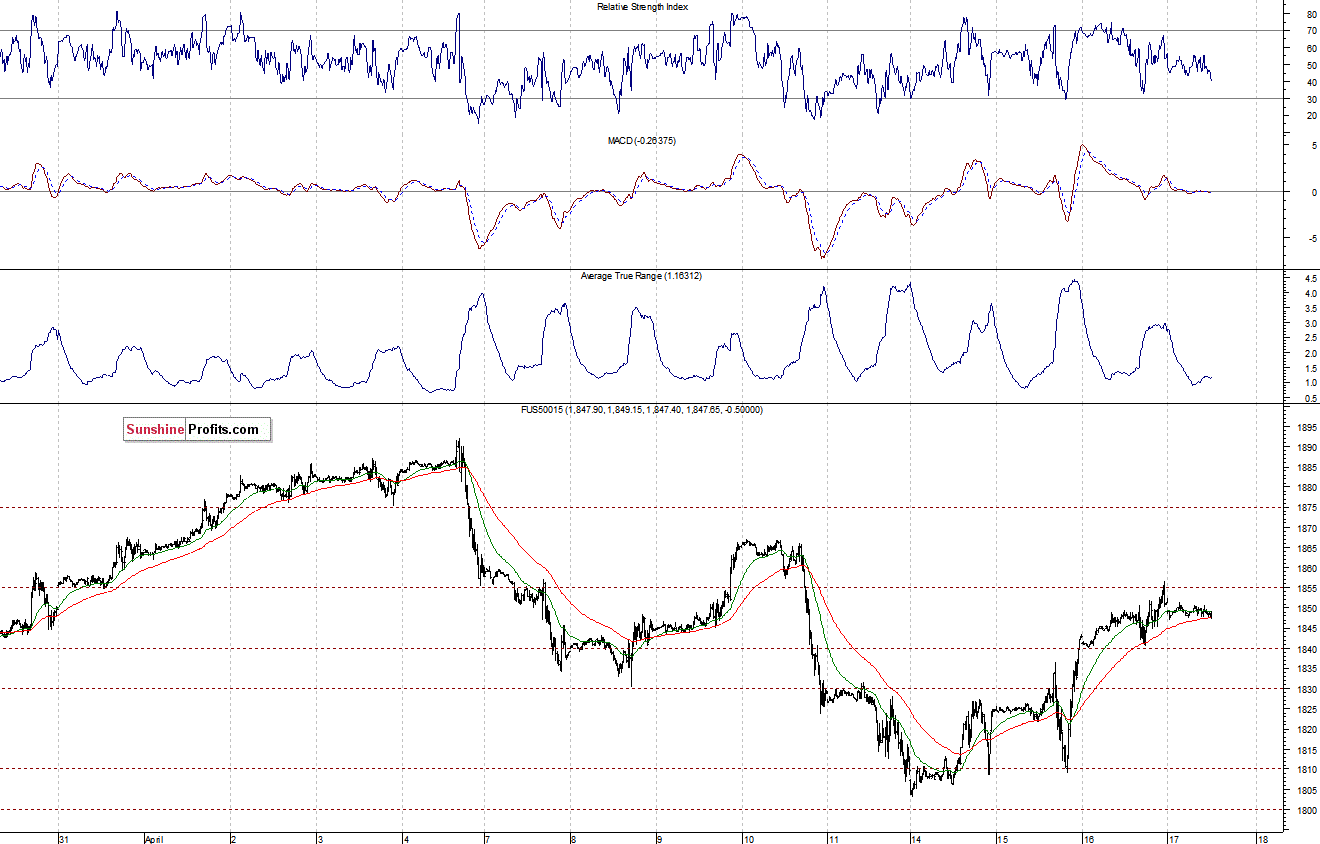Click the 0 level on MACD axis
Screen dimensions: 1320x844
(x=1313, y=192)
